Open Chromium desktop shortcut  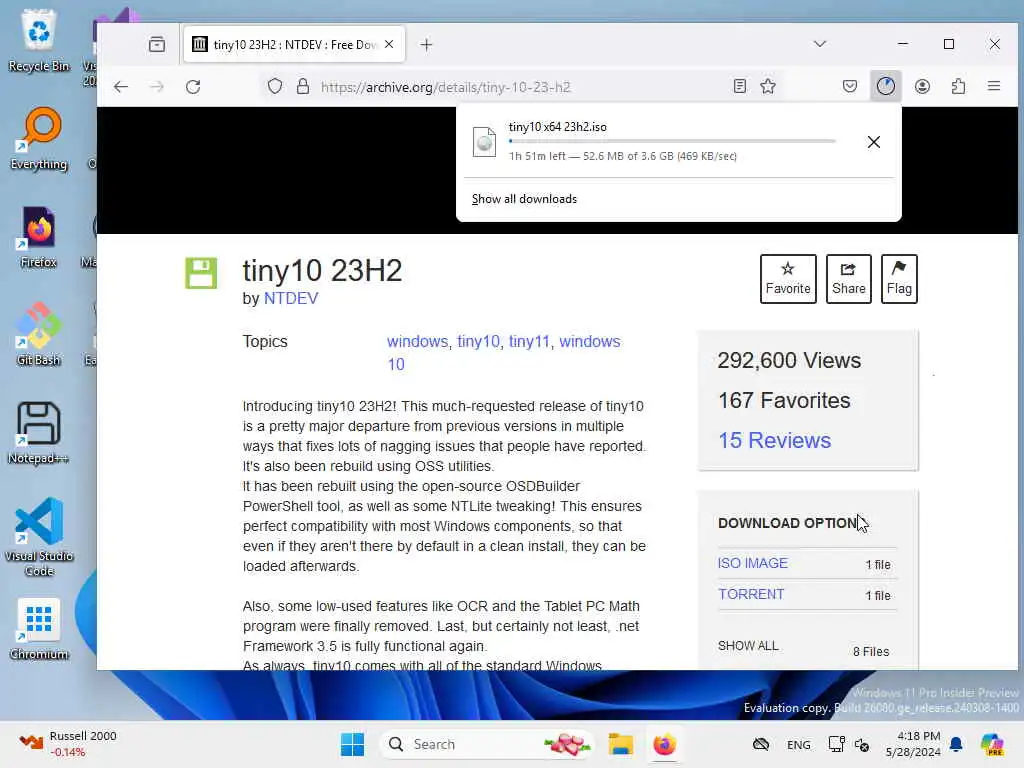pos(39,629)
